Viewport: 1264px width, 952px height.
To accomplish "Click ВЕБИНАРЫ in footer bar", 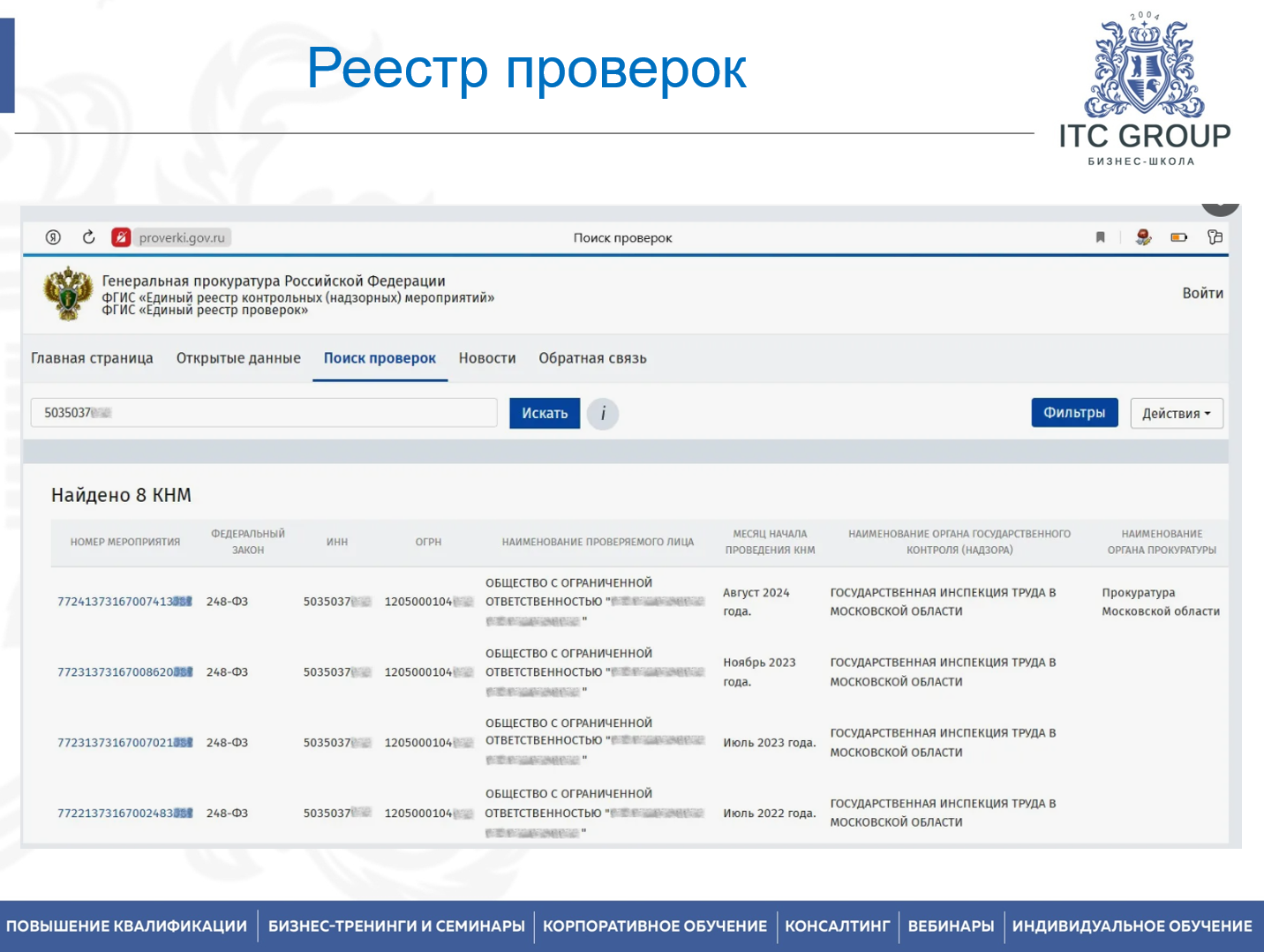I will click(x=951, y=926).
